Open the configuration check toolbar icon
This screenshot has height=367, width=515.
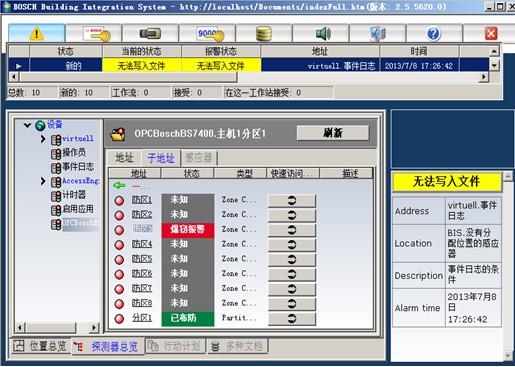point(378,34)
